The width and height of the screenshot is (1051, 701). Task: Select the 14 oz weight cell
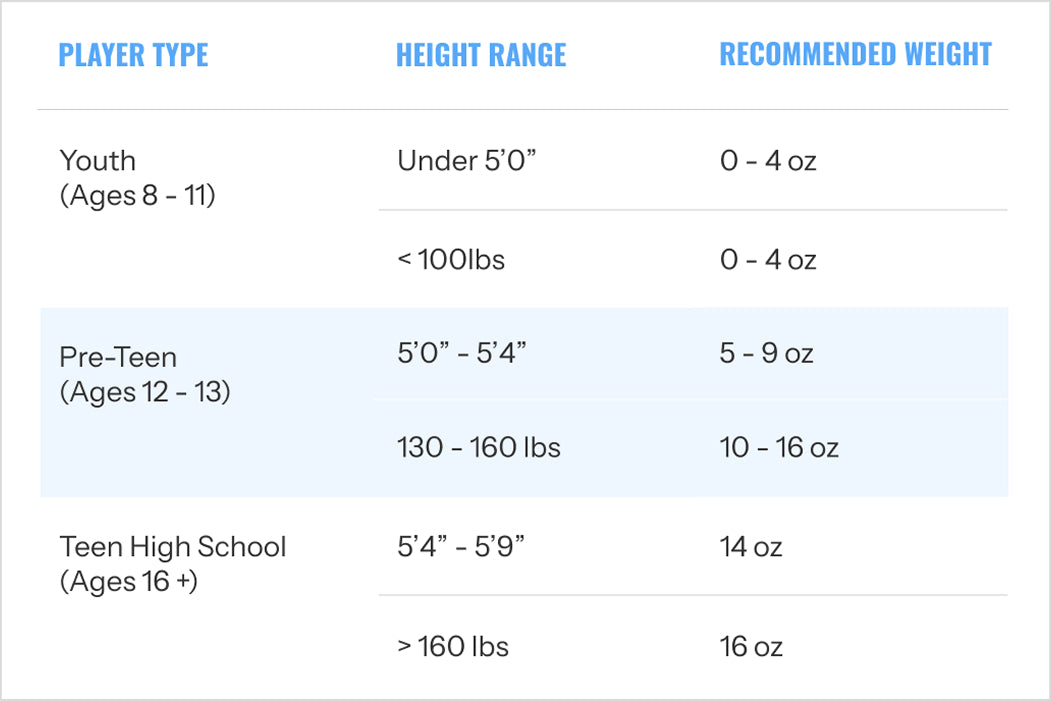[750, 547]
